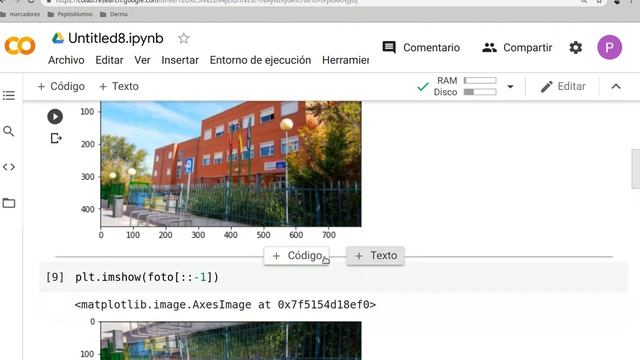This screenshot has height=360, width=640.
Task: Click the code line plt.imshow(foto[::-1])
Action: pos(147,277)
